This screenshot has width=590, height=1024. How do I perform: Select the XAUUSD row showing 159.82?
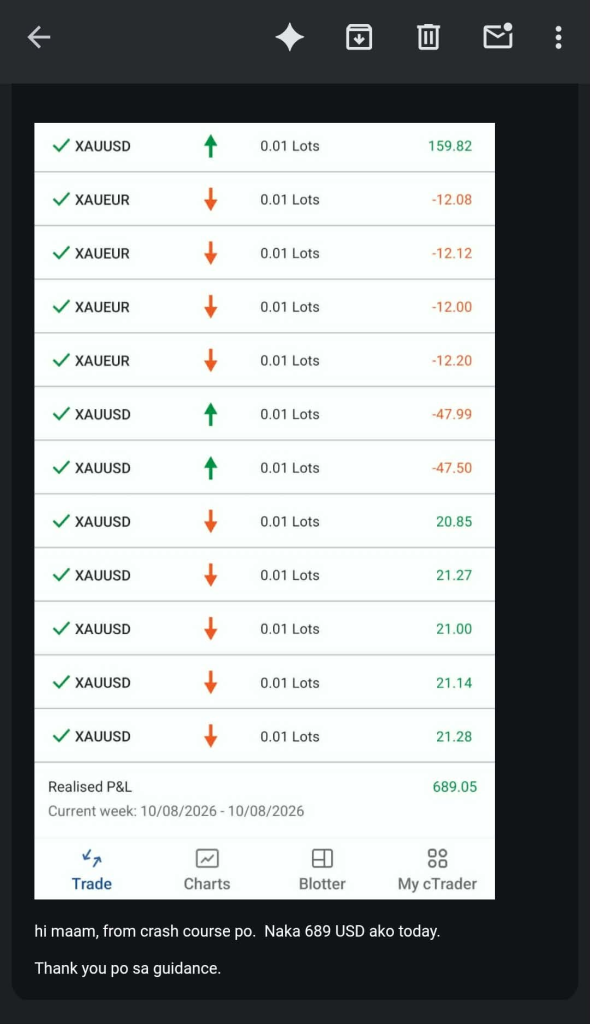pyautogui.click(x=265, y=146)
